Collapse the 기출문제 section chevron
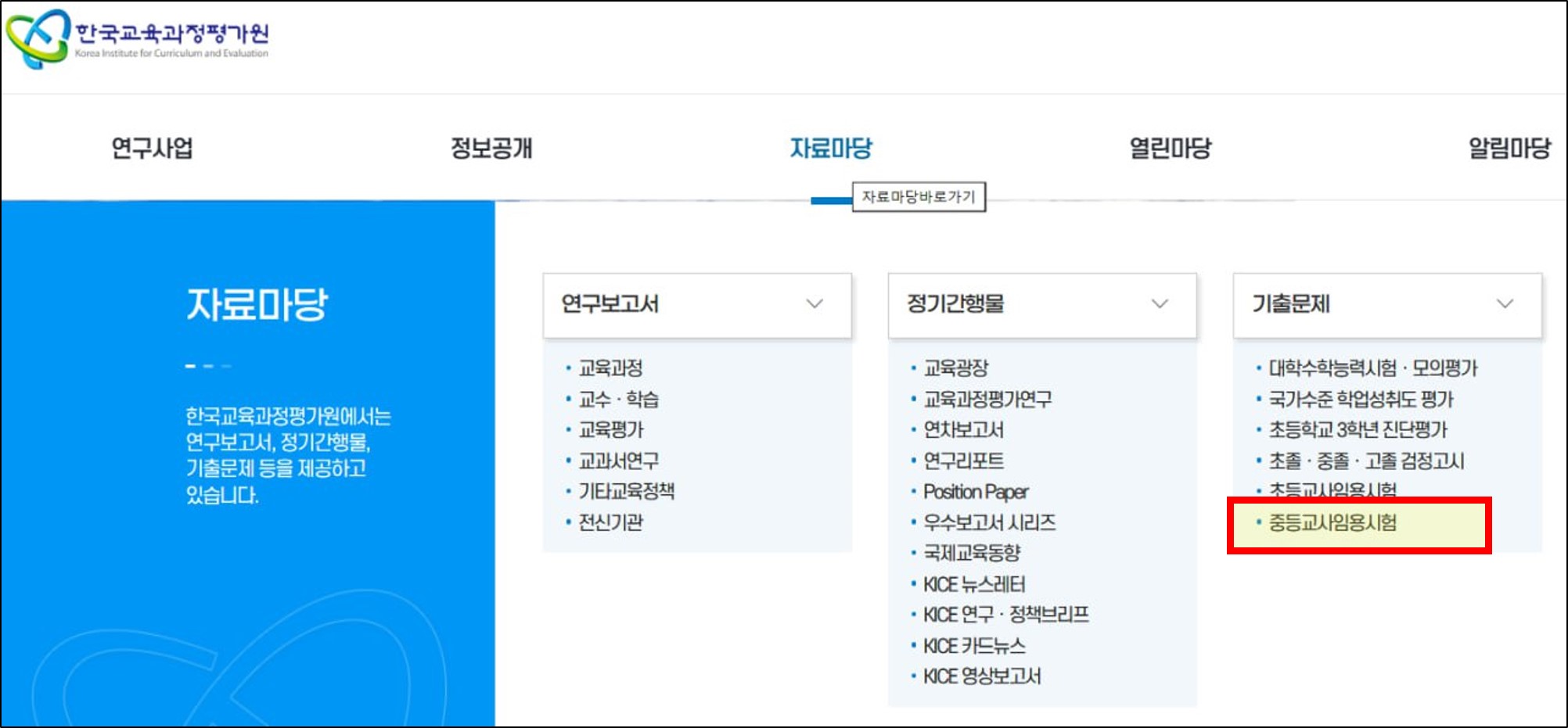 click(x=1505, y=305)
